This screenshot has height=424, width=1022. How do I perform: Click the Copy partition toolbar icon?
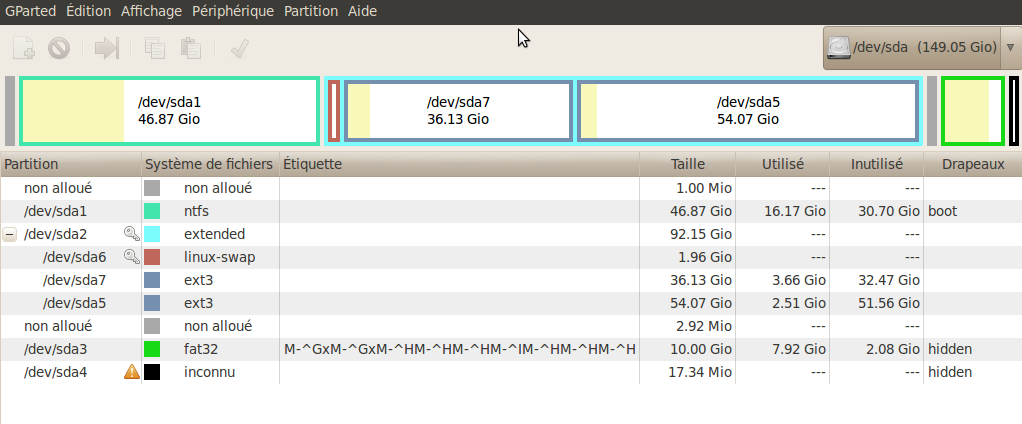point(155,48)
